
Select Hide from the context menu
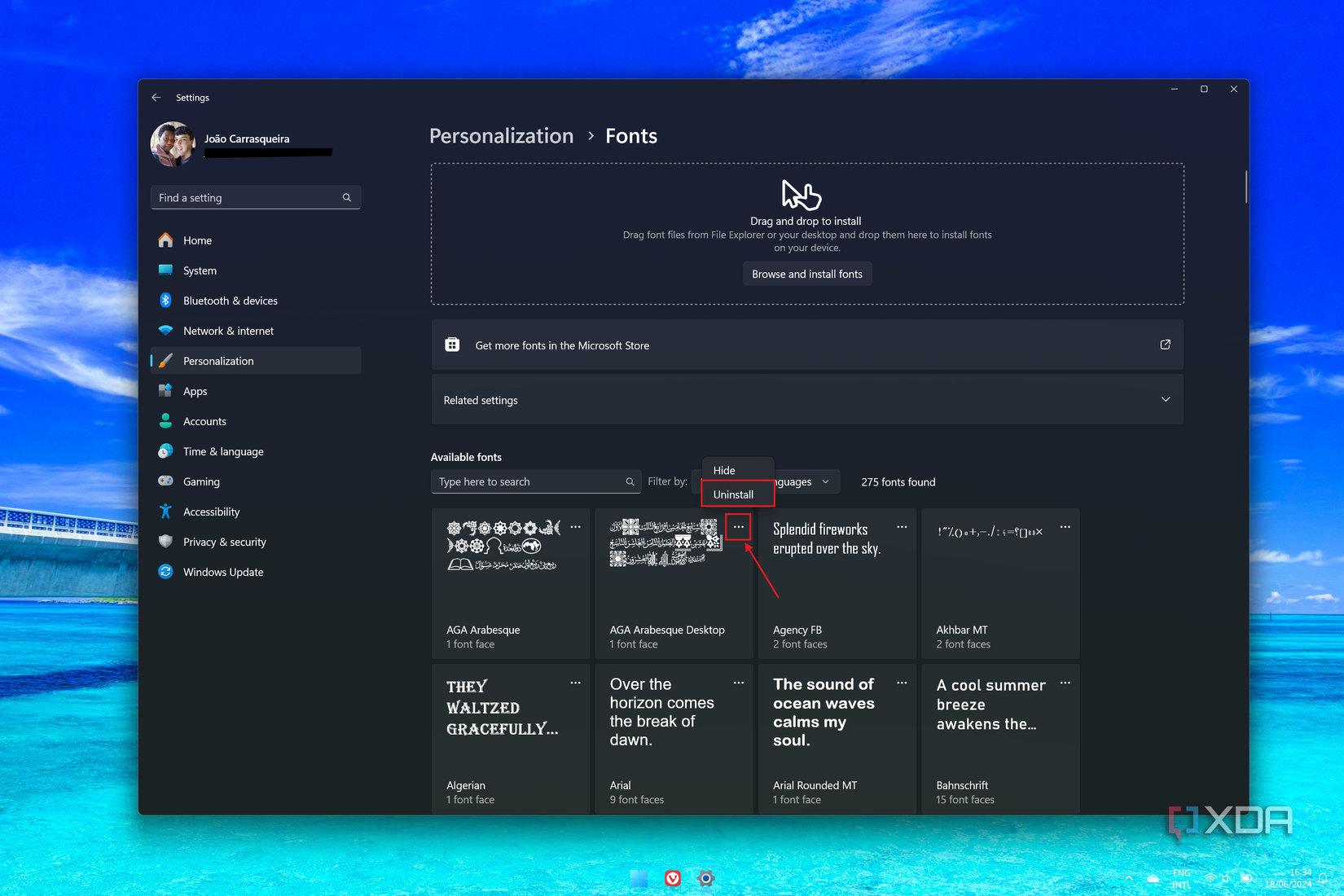724,470
